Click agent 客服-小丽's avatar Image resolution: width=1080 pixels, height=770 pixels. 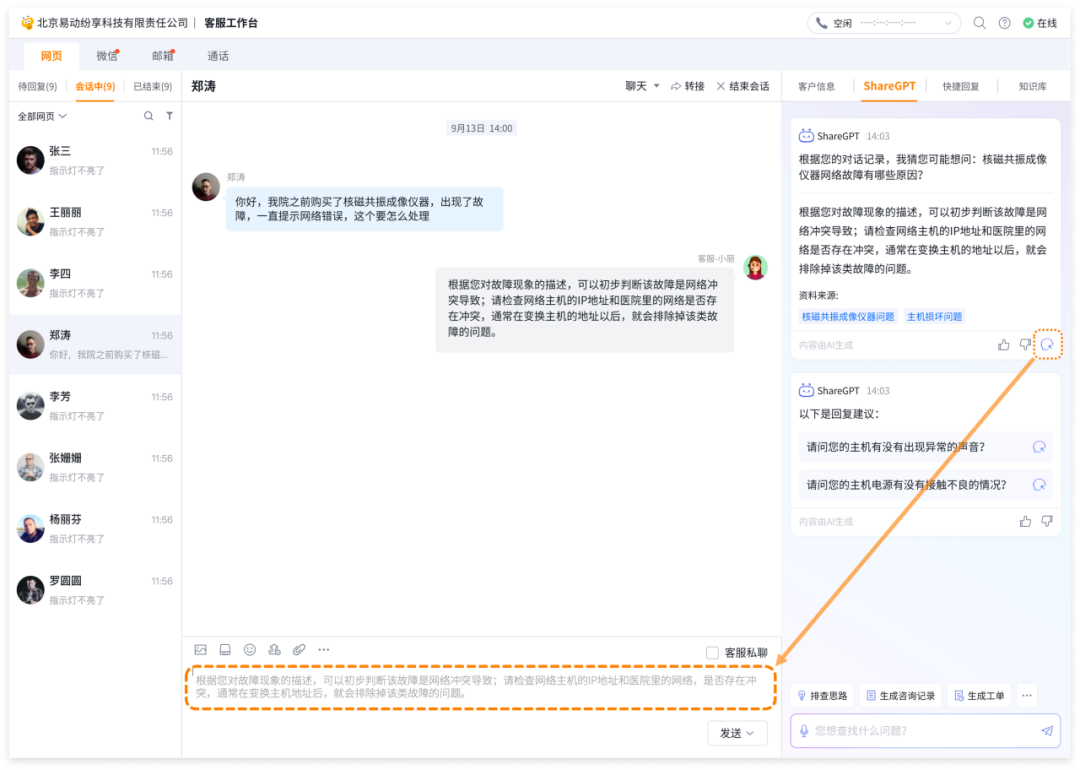coord(755,267)
